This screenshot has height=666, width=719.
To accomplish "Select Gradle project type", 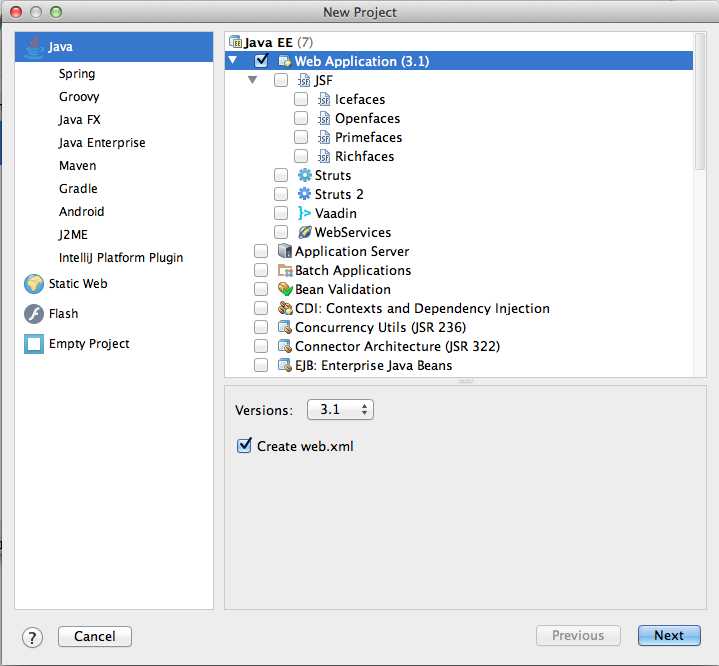I will click(78, 189).
